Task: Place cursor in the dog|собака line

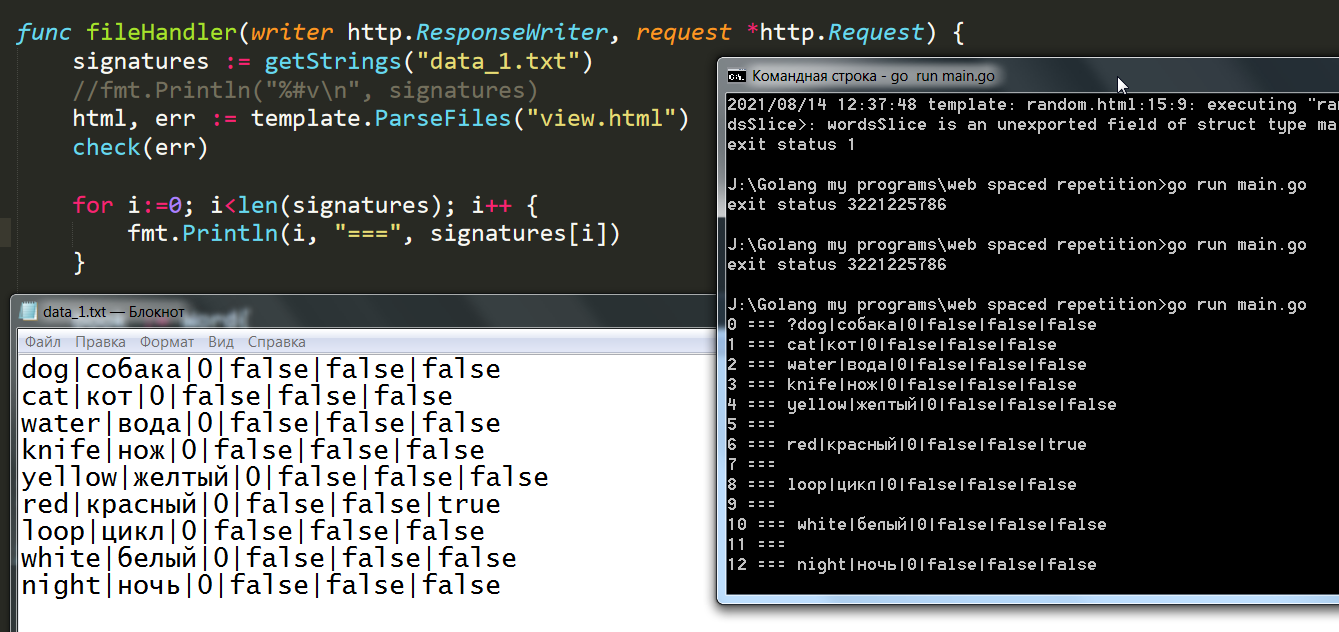Action: (x=260, y=369)
